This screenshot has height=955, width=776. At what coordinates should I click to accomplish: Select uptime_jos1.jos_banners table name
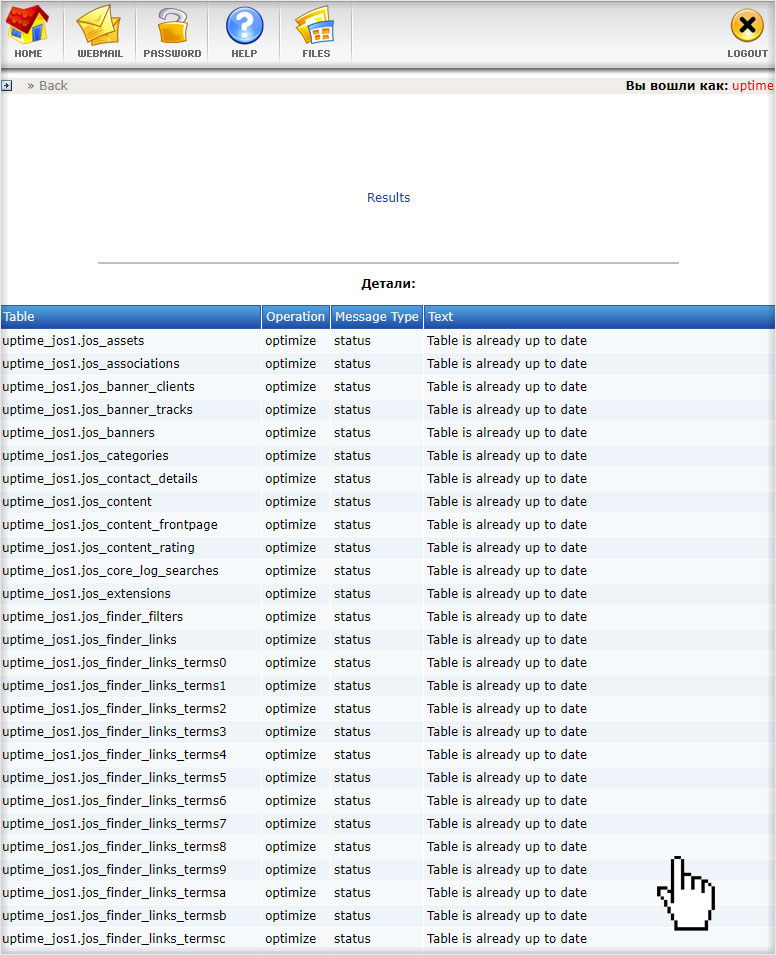tap(78, 433)
